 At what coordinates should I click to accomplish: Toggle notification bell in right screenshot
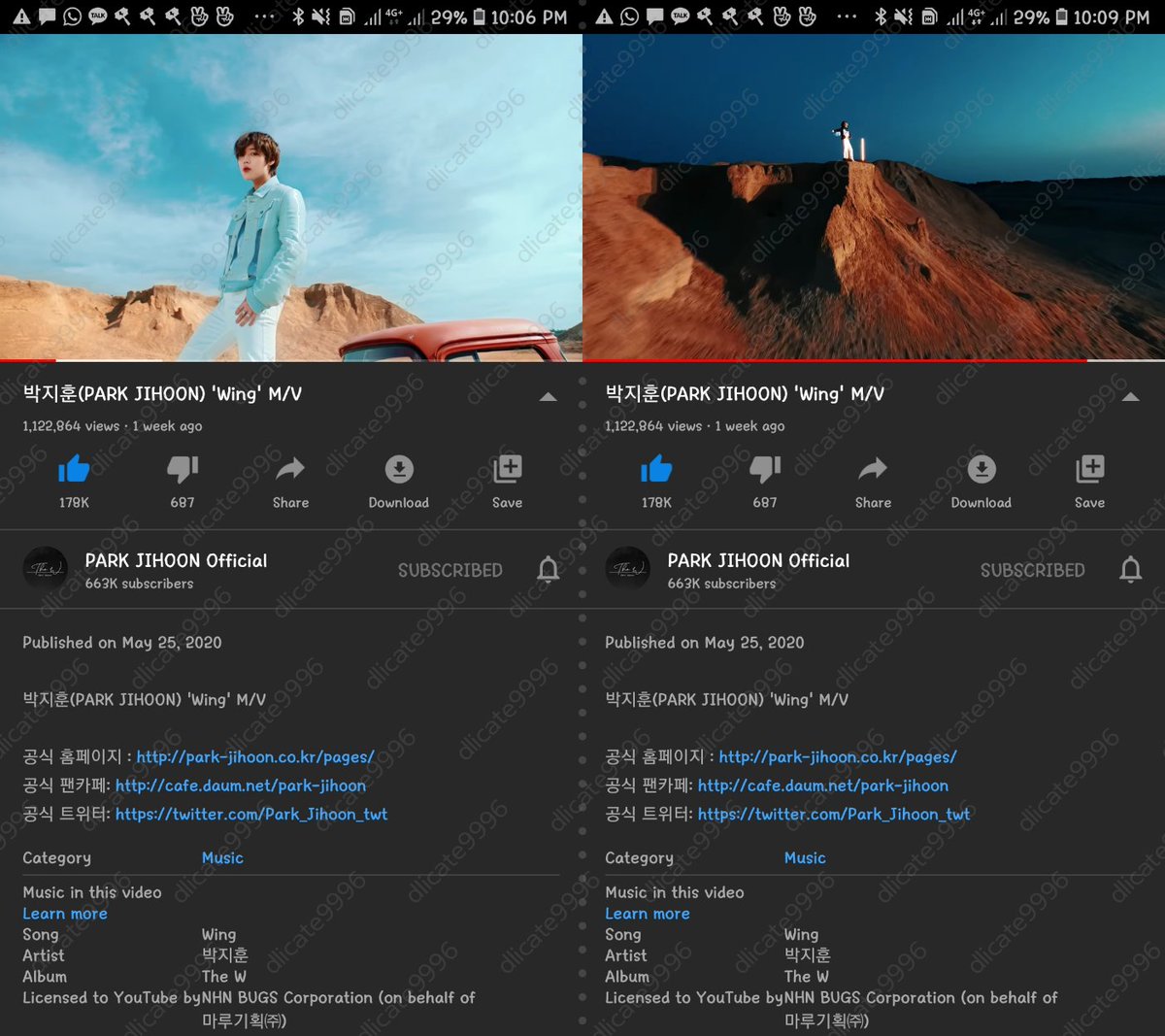tap(1131, 569)
